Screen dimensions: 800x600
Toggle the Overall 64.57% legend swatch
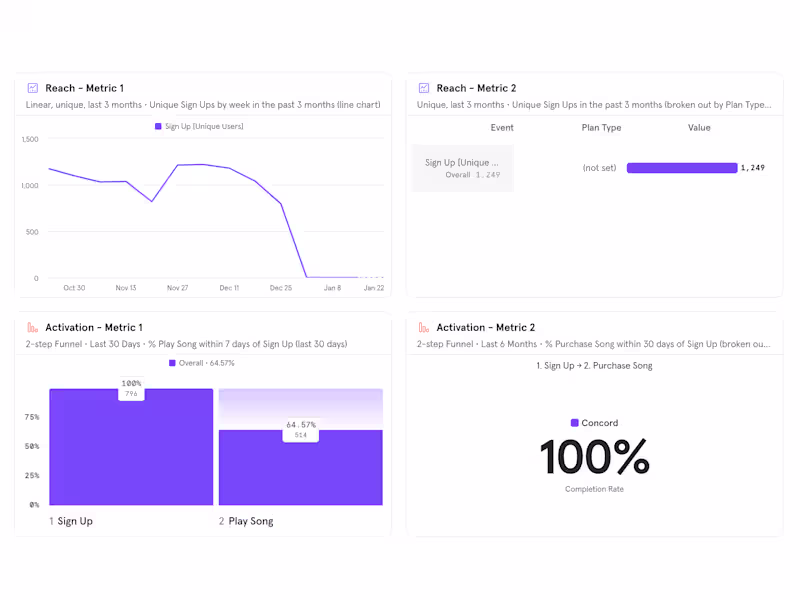[x=172, y=363]
